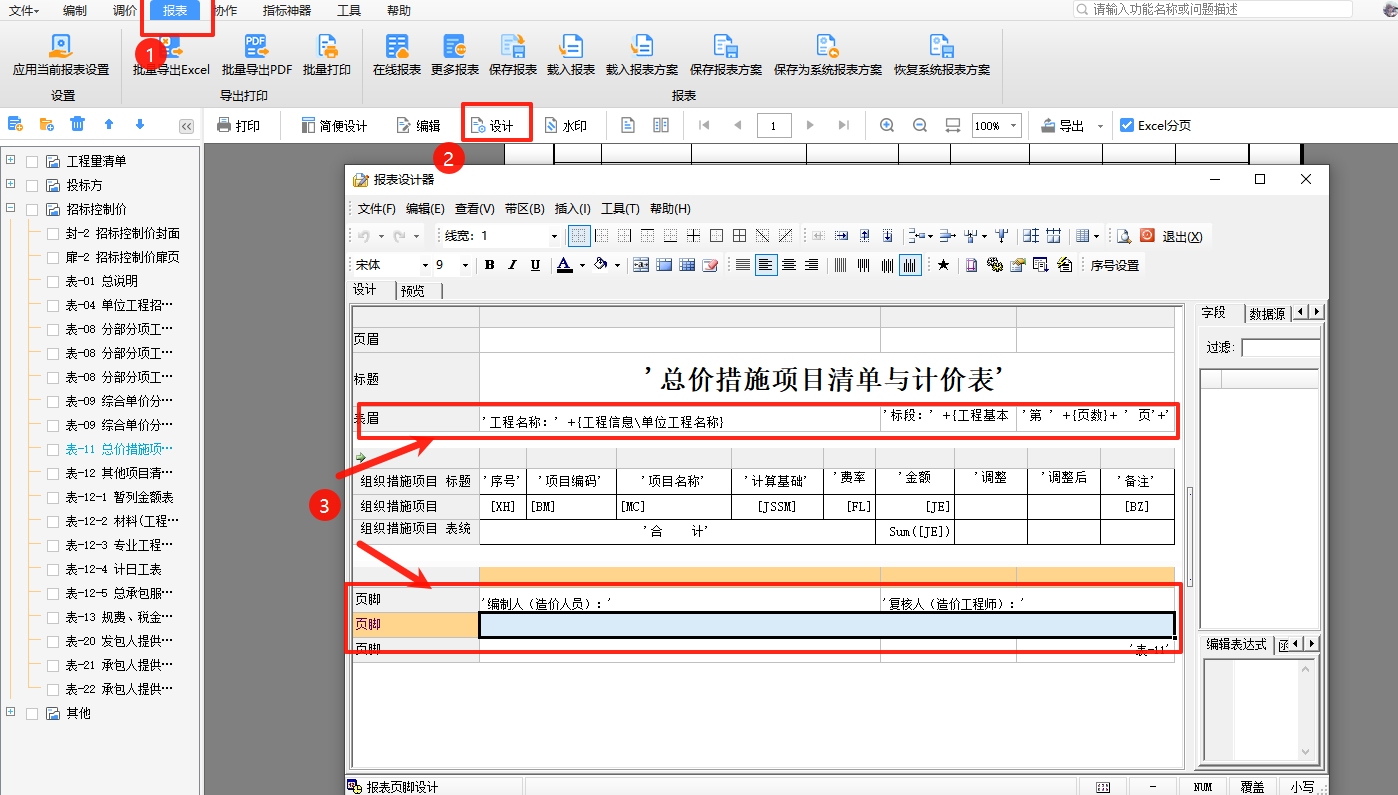Viewport: 1398px width, 795px height.
Task: Click 载入报表方案 icon
Action: point(642,46)
